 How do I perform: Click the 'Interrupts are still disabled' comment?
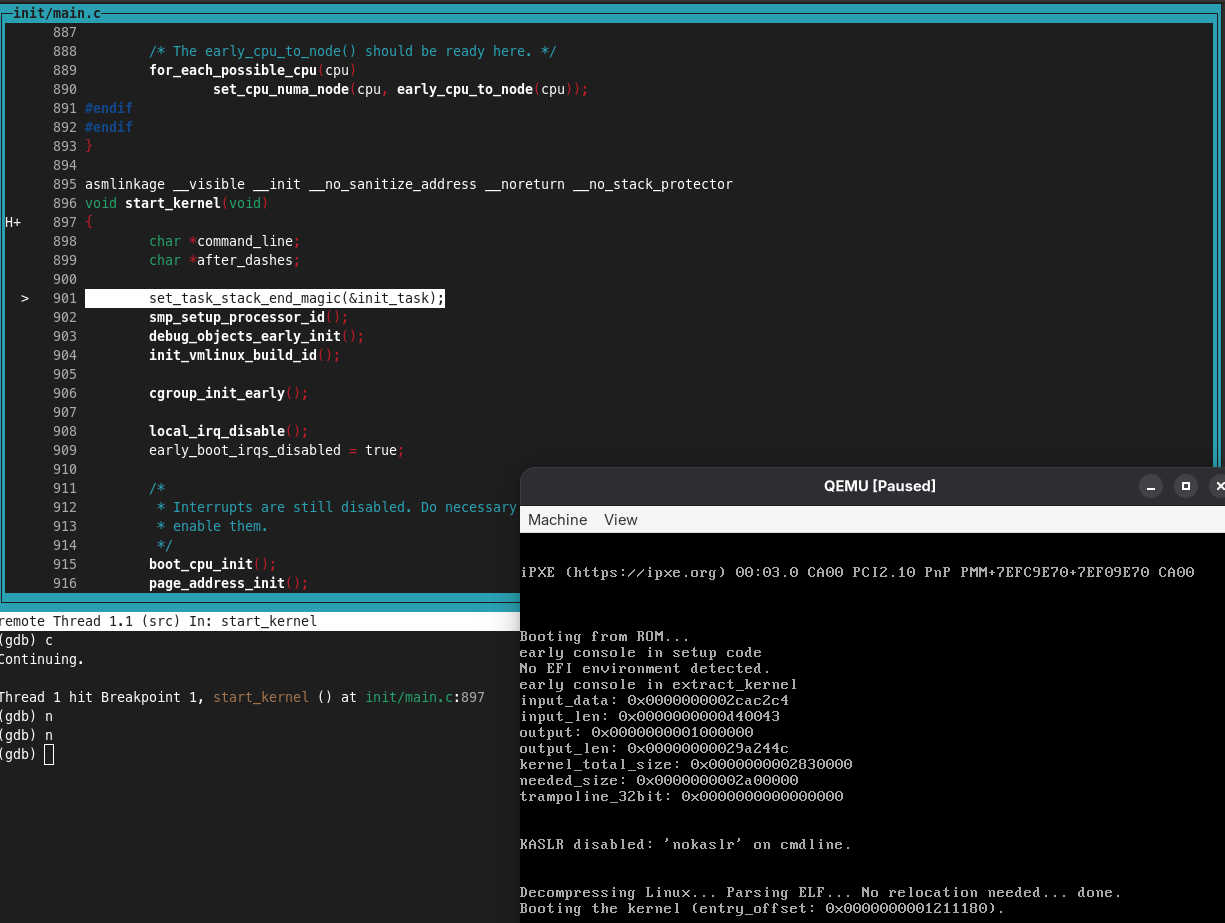(x=337, y=507)
